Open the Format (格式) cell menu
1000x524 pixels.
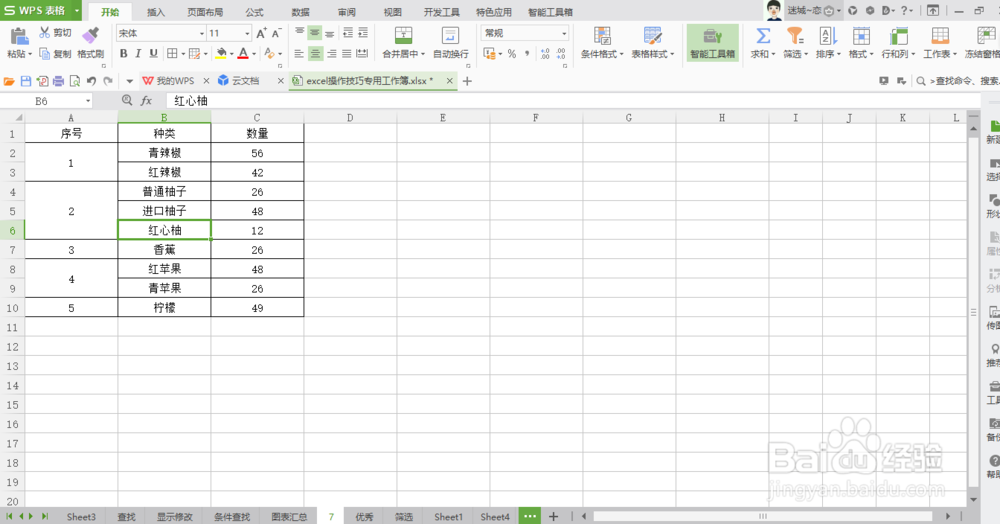coord(861,43)
